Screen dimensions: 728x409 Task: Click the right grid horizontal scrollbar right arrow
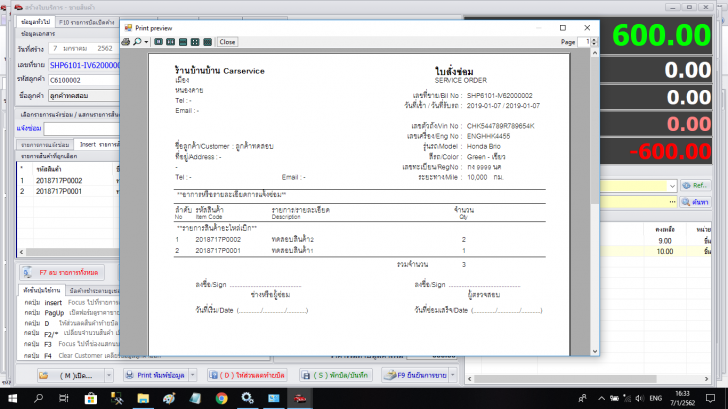[x=706, y=379]
